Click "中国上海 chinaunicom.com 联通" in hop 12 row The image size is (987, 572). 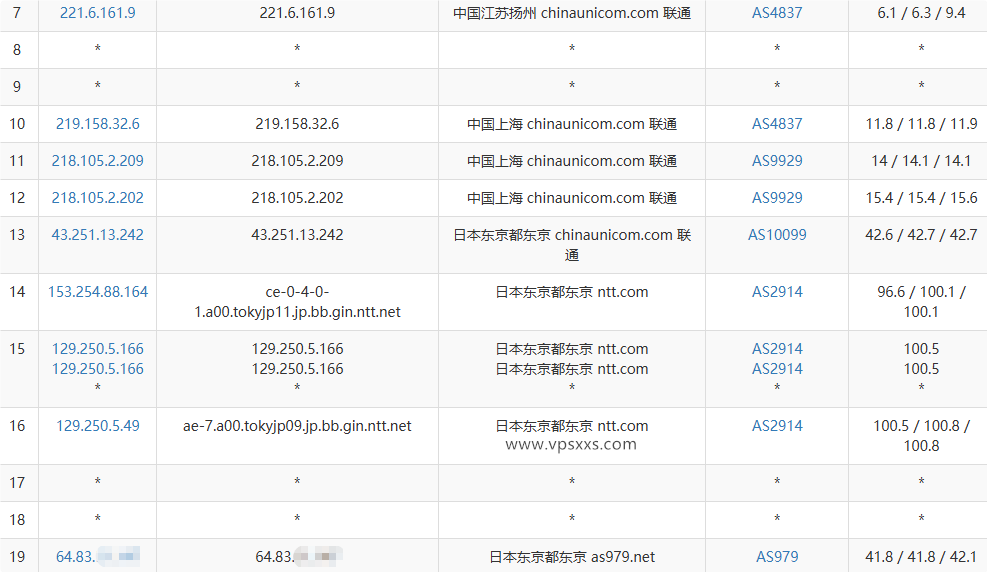572,198
